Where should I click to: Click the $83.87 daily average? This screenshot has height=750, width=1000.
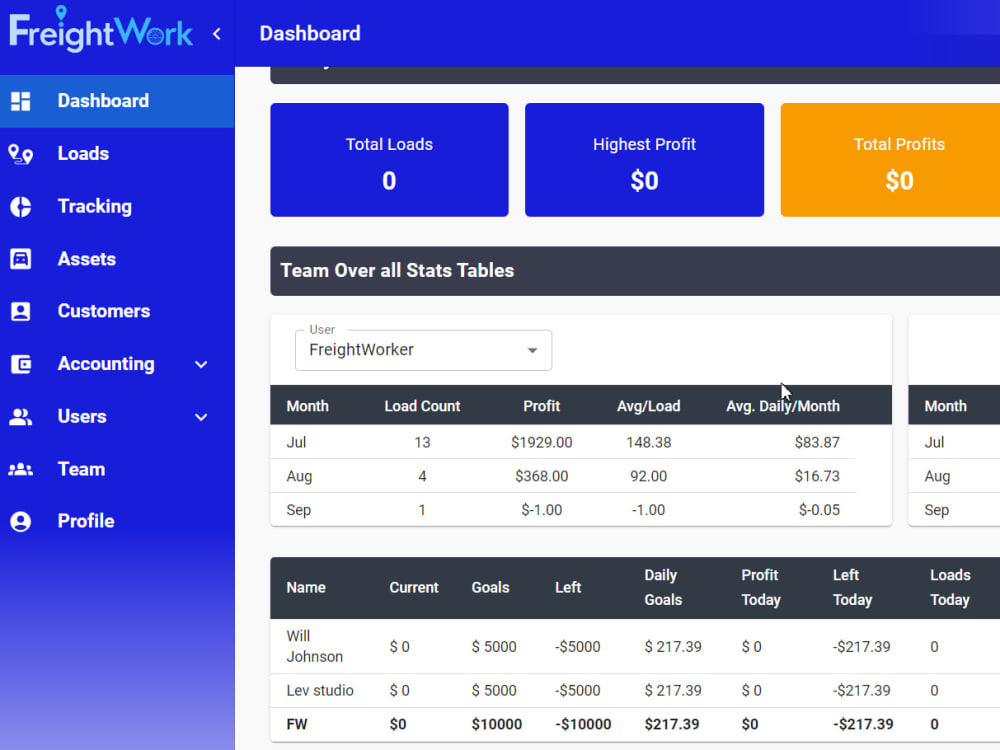click(817, 443)
